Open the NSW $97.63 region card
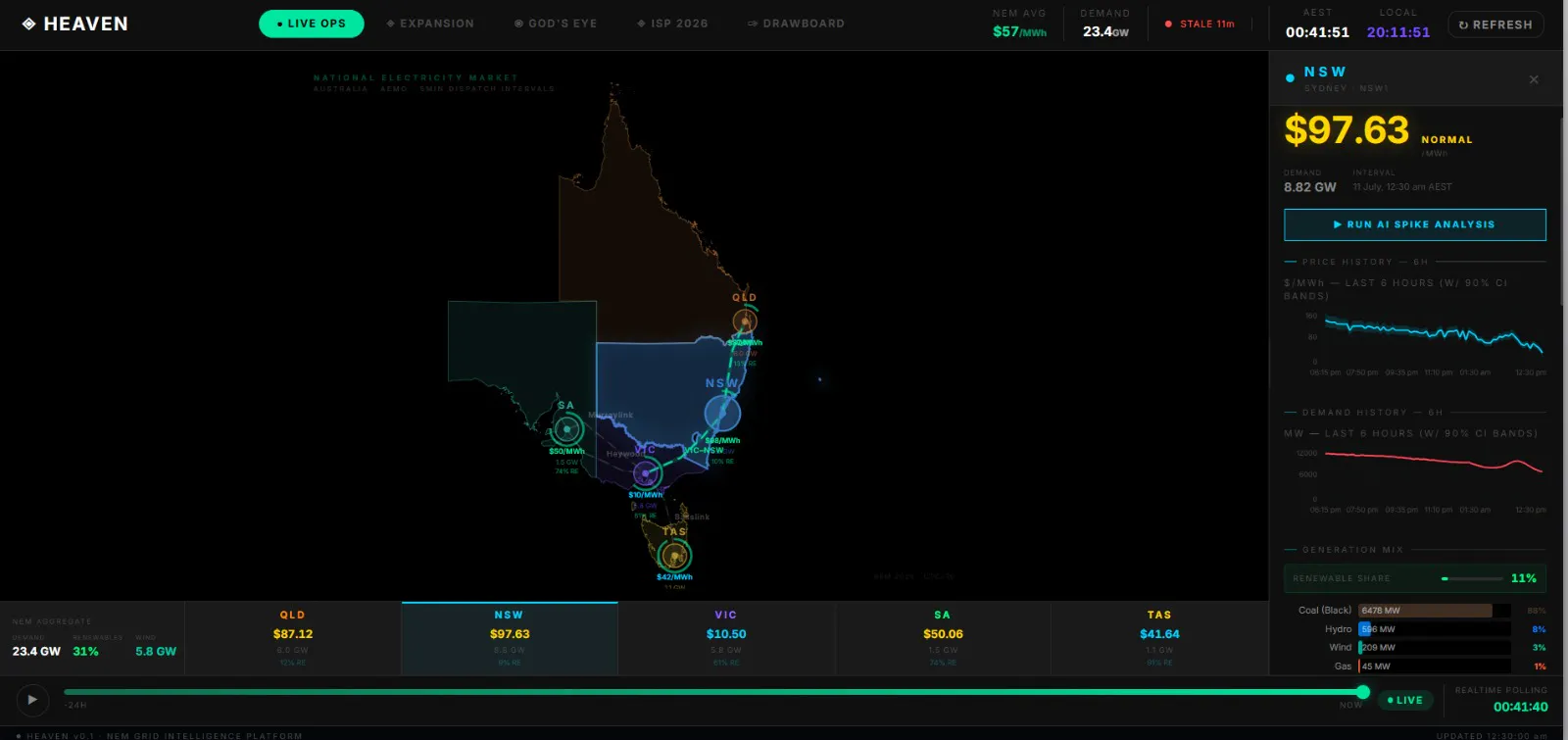The height and width of the screenshot is (740, 1568). point(510,638)
